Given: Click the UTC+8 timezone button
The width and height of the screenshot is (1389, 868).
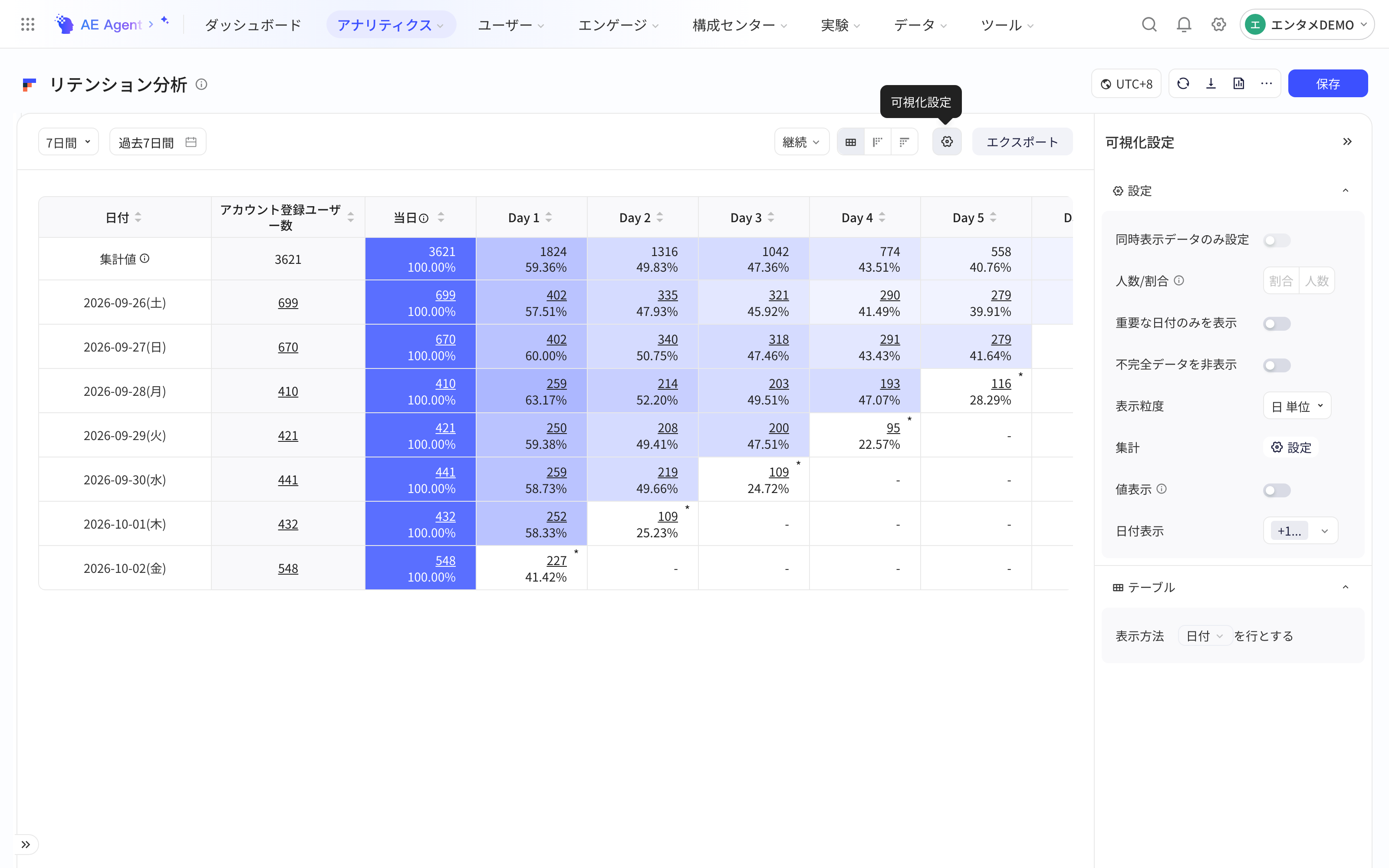Looking at the screenshot, I should [1126, 84].
